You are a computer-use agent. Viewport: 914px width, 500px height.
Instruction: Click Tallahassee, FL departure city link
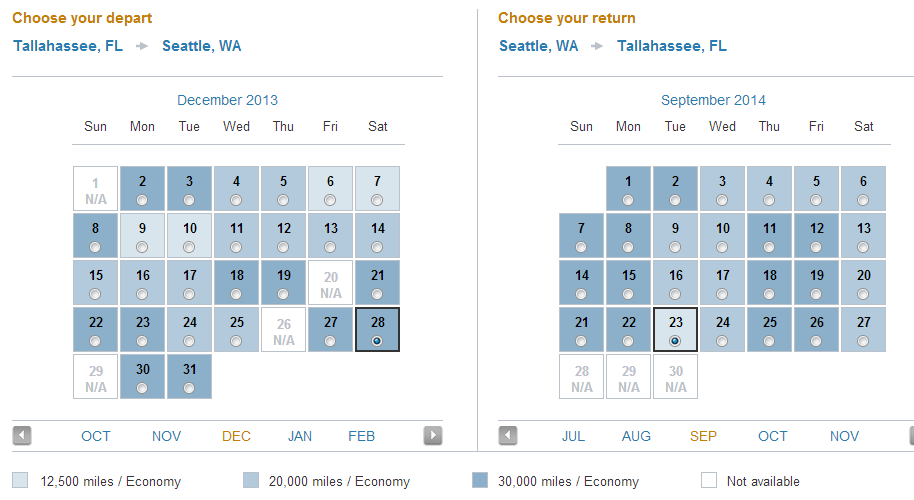point(68,46)
